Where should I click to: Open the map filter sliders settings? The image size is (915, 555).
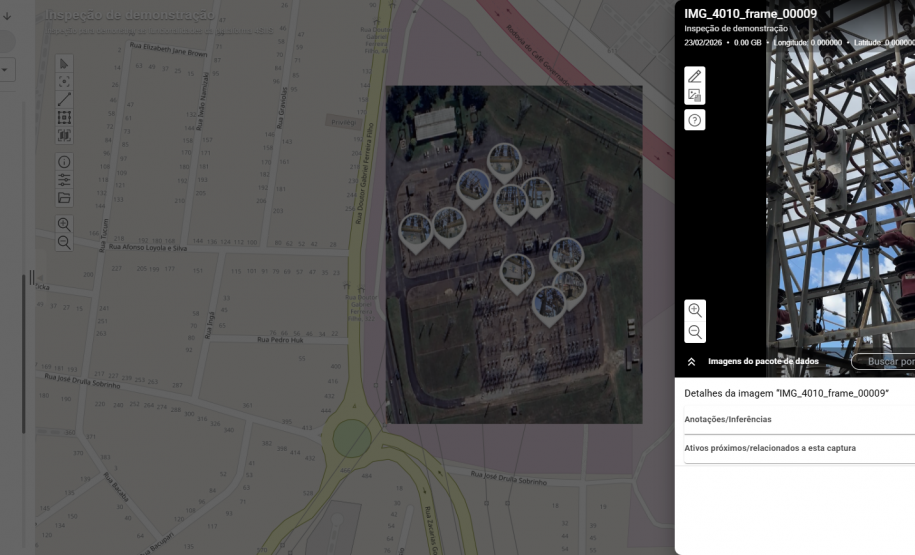tap(64, 180)
